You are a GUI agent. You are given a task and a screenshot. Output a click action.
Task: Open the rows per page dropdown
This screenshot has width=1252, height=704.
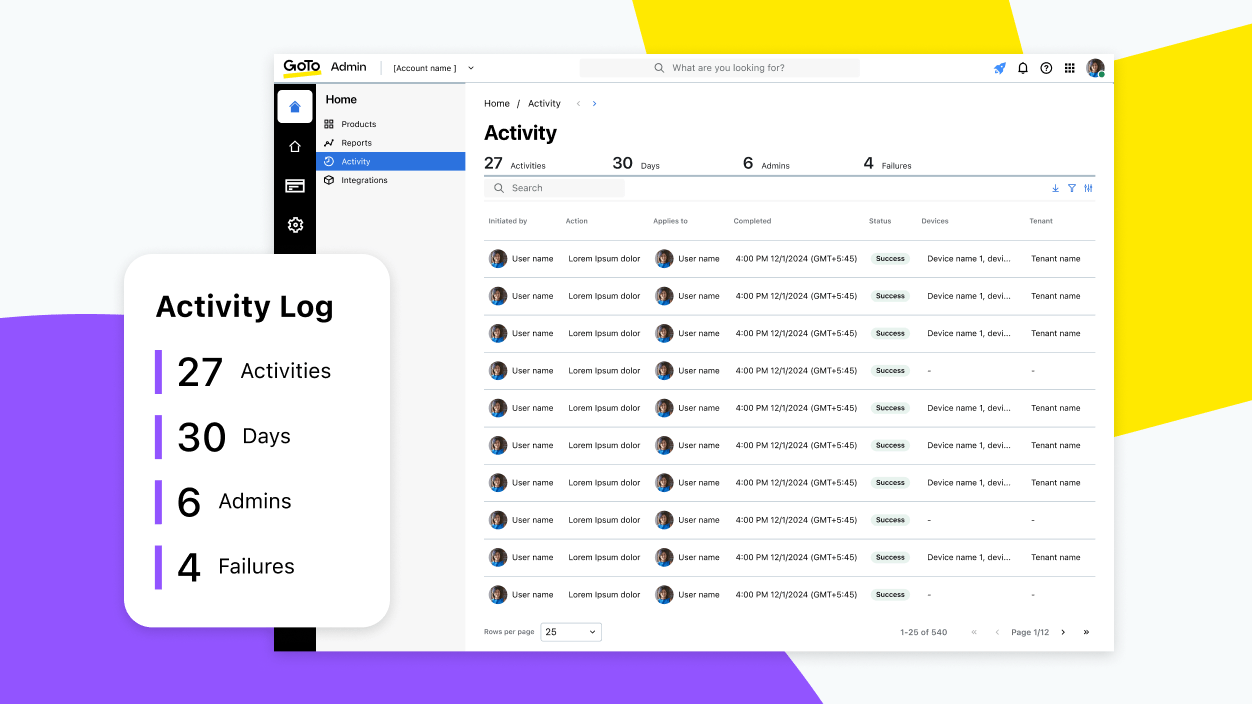click(570, 632)
